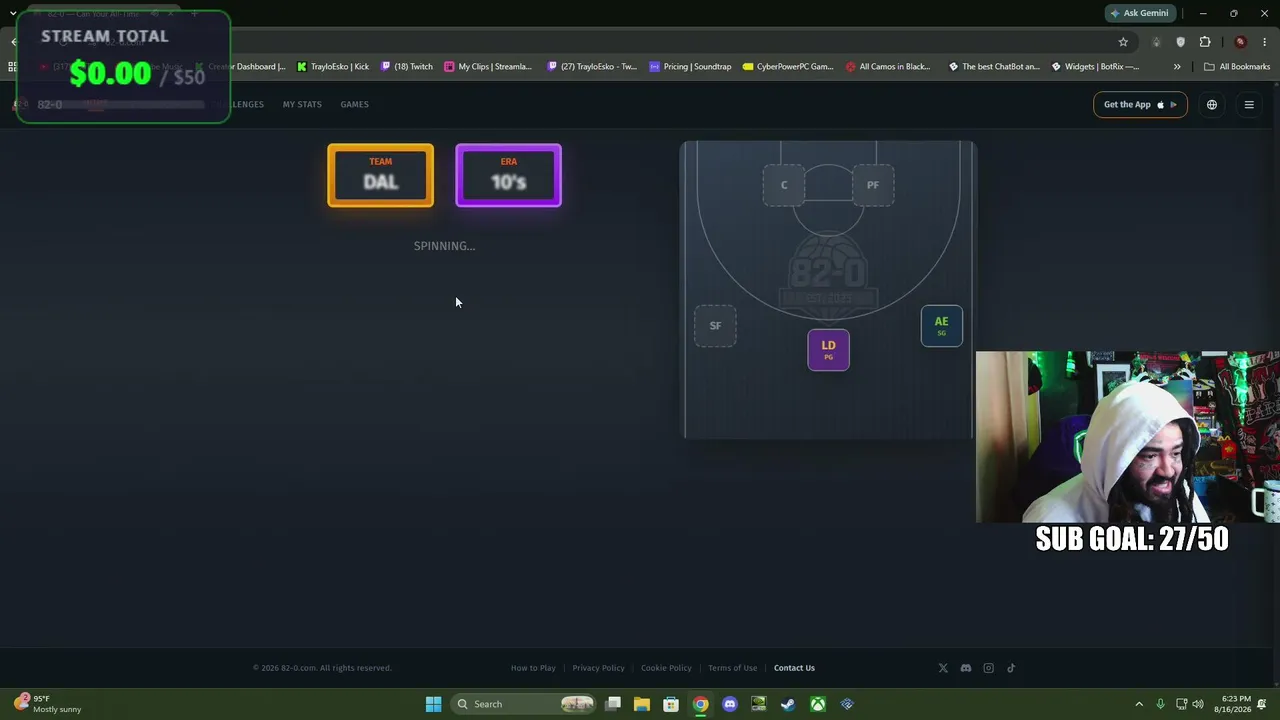Open the TikTok footer icon
Image resolution: width=1280 pixels, height=720 pixels.
click(1011, 668)
